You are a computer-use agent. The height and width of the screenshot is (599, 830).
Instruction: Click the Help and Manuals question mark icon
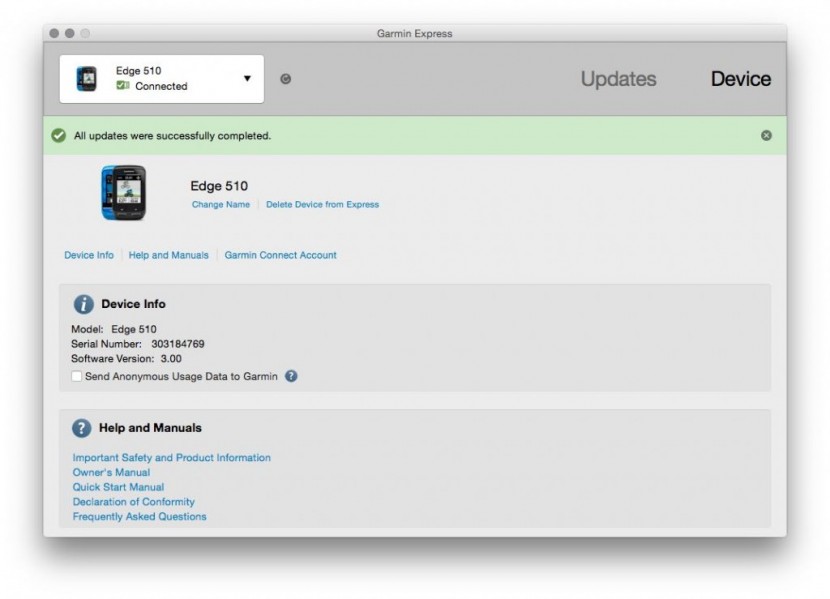[x=80, y=427]
